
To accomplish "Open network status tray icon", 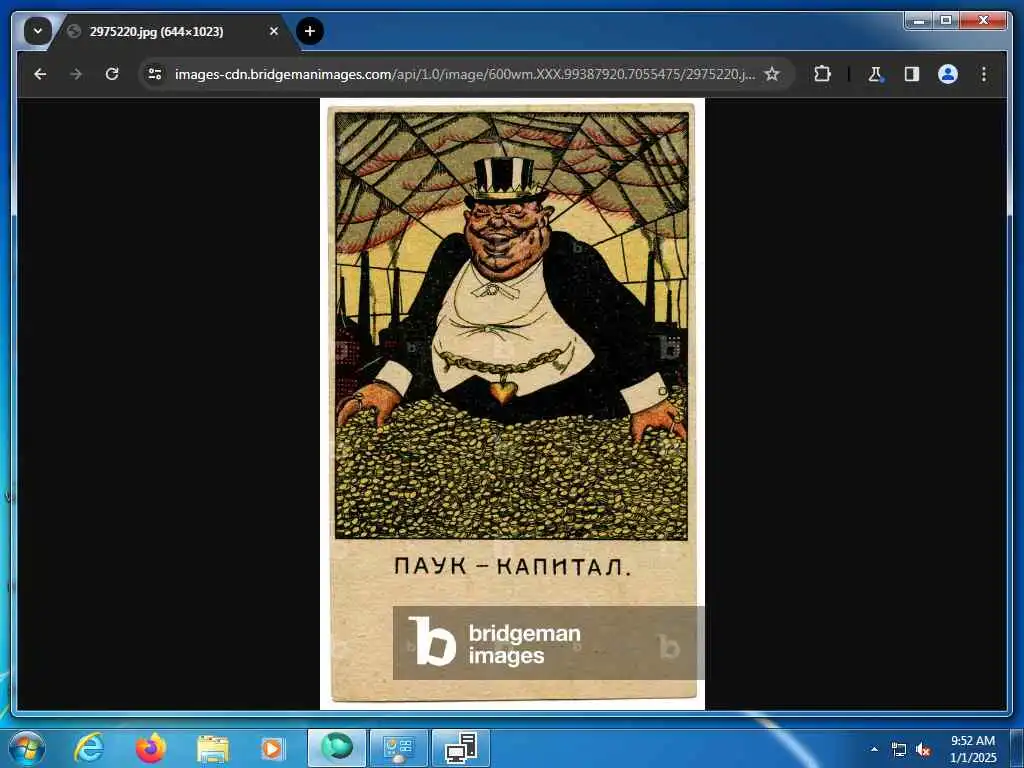I will 899,750.
